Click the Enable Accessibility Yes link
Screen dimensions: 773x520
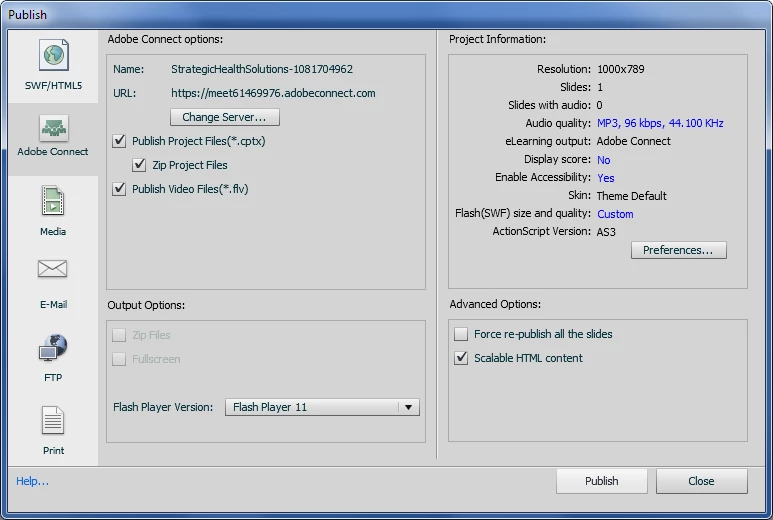(605, 178)
